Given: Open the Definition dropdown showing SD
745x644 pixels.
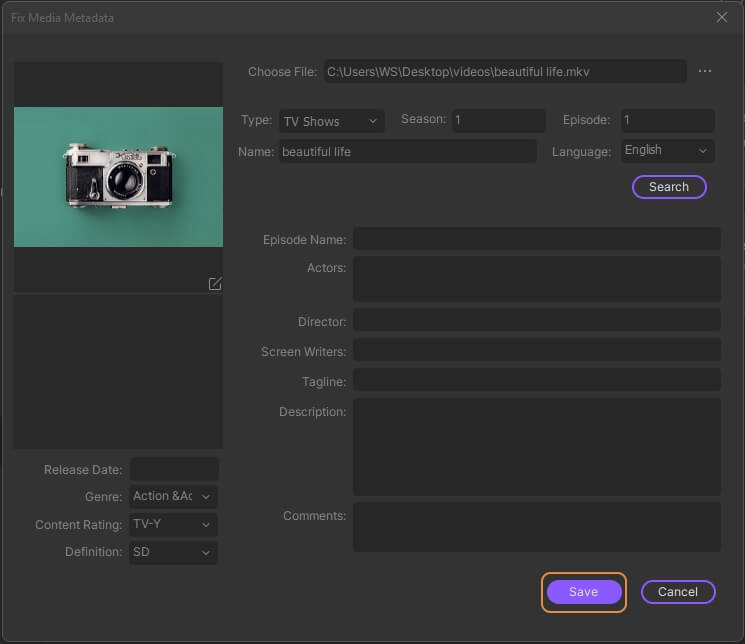Looking at the screenshot, I should [x=173, y=552].
